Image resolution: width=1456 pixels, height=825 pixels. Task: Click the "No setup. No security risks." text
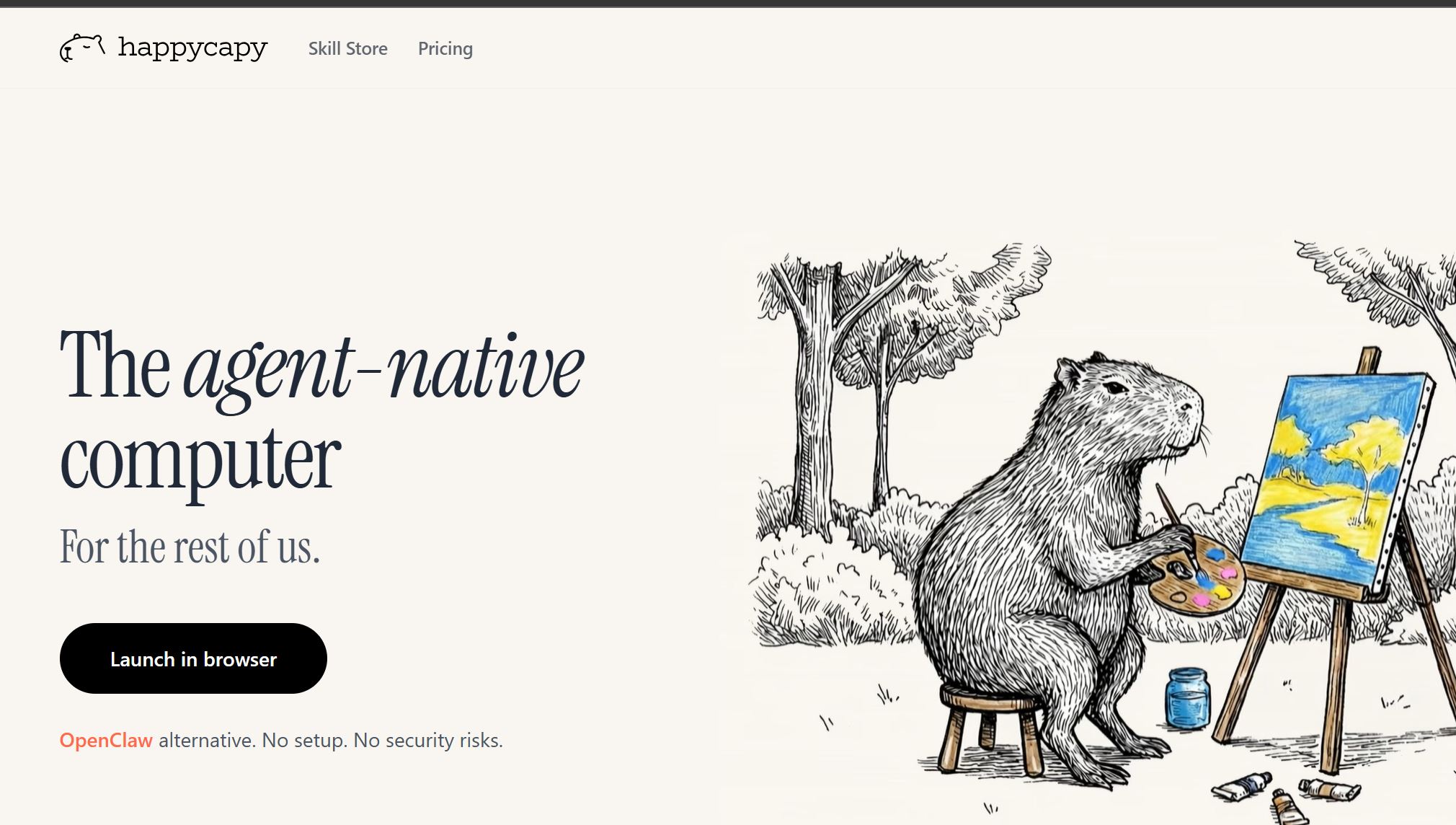[x=382, y=740]
